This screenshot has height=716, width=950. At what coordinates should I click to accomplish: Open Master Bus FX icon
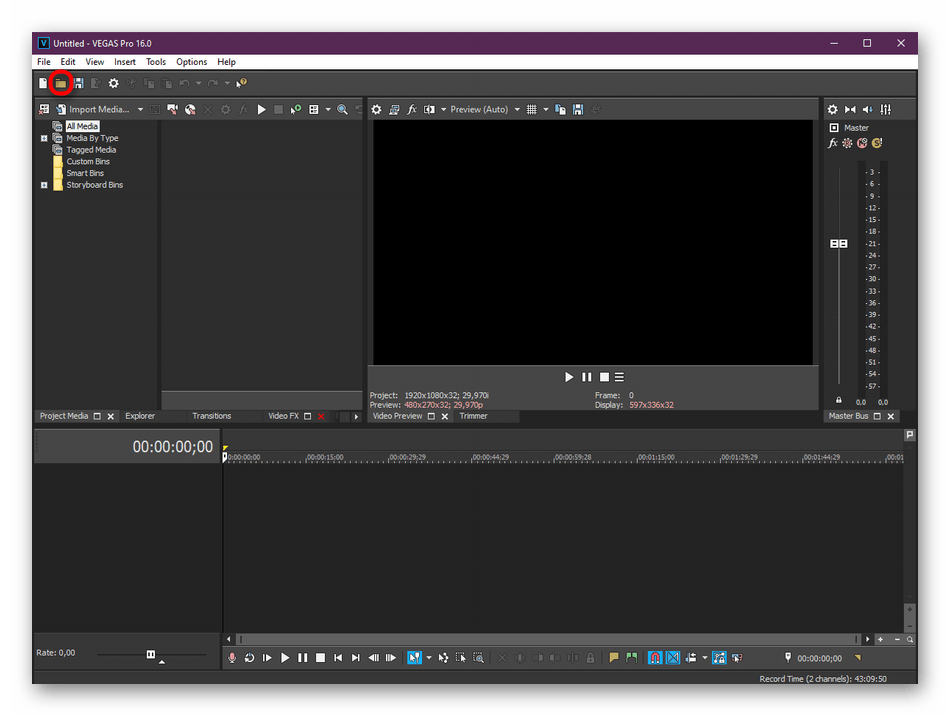point(833,143)
